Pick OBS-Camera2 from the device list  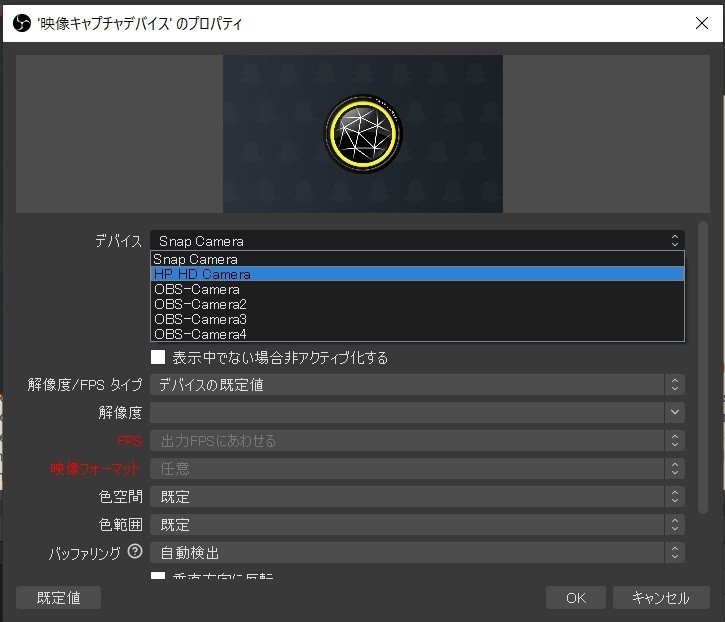[x=417, y=304]
